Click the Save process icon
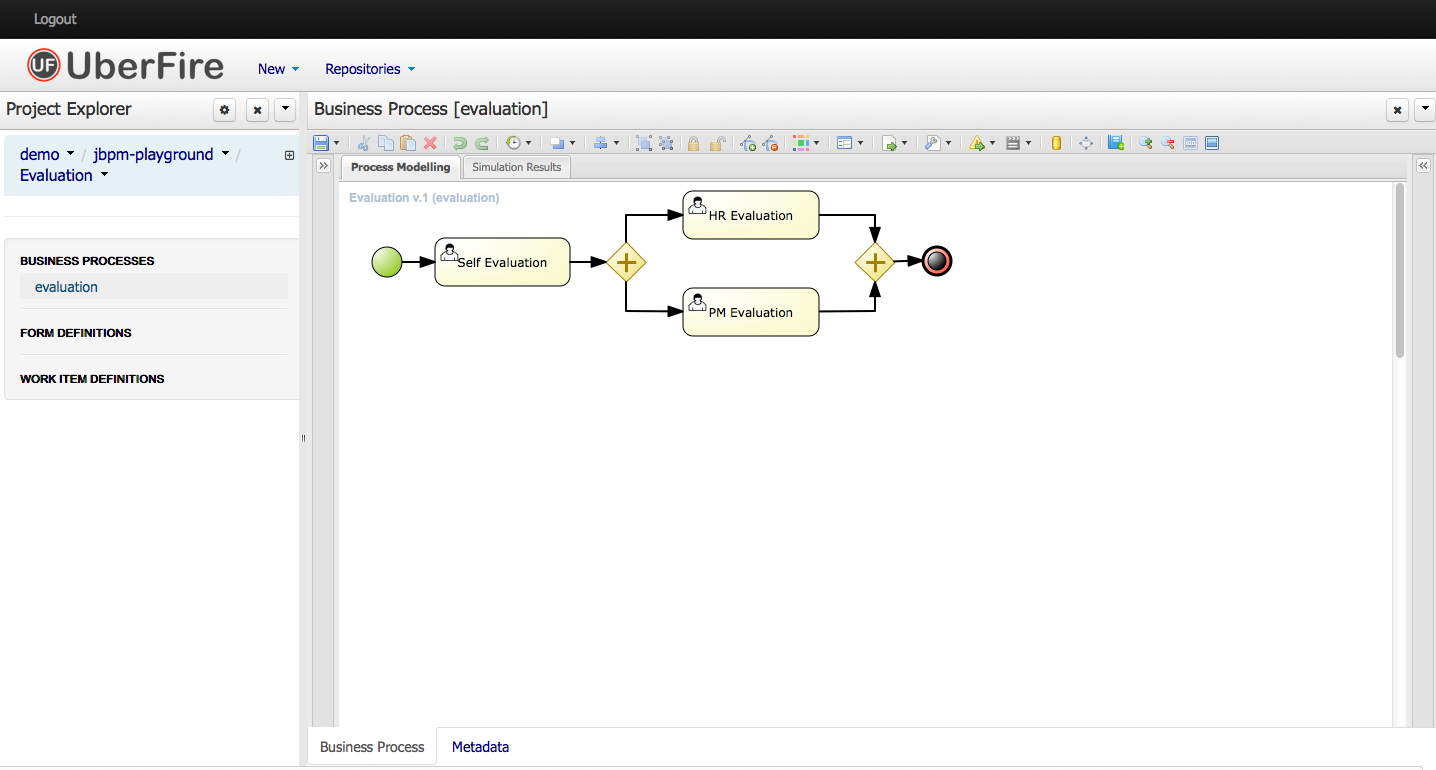The width and height of the screenshot is (1436, 770). click(321, 143)
